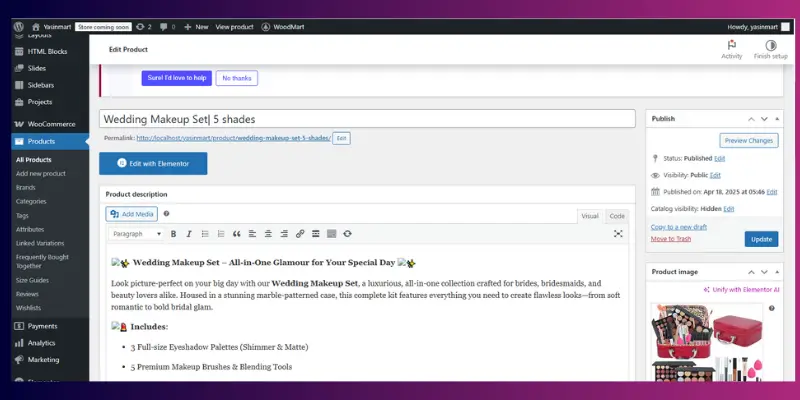Click Copy to a new draft

point(679,227)
